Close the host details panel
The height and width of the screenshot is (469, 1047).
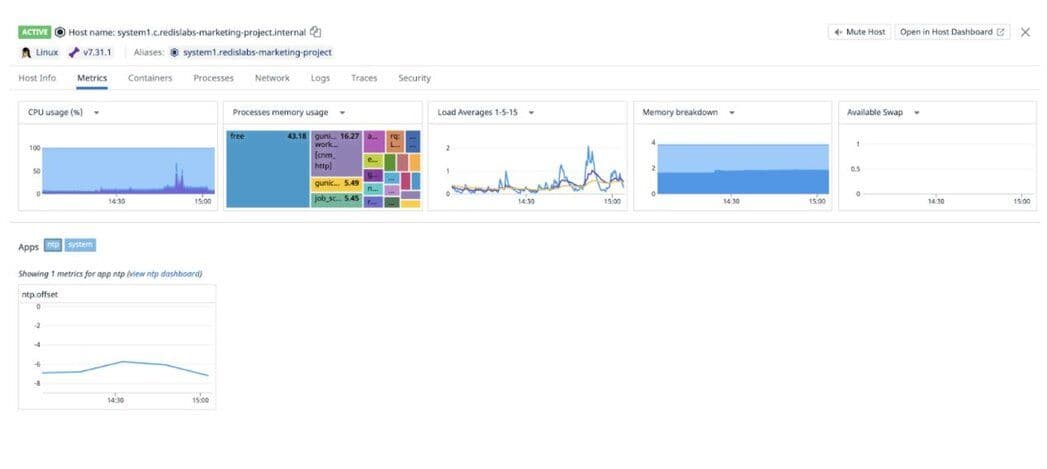pyautogui.click(x=1025, y=32)
